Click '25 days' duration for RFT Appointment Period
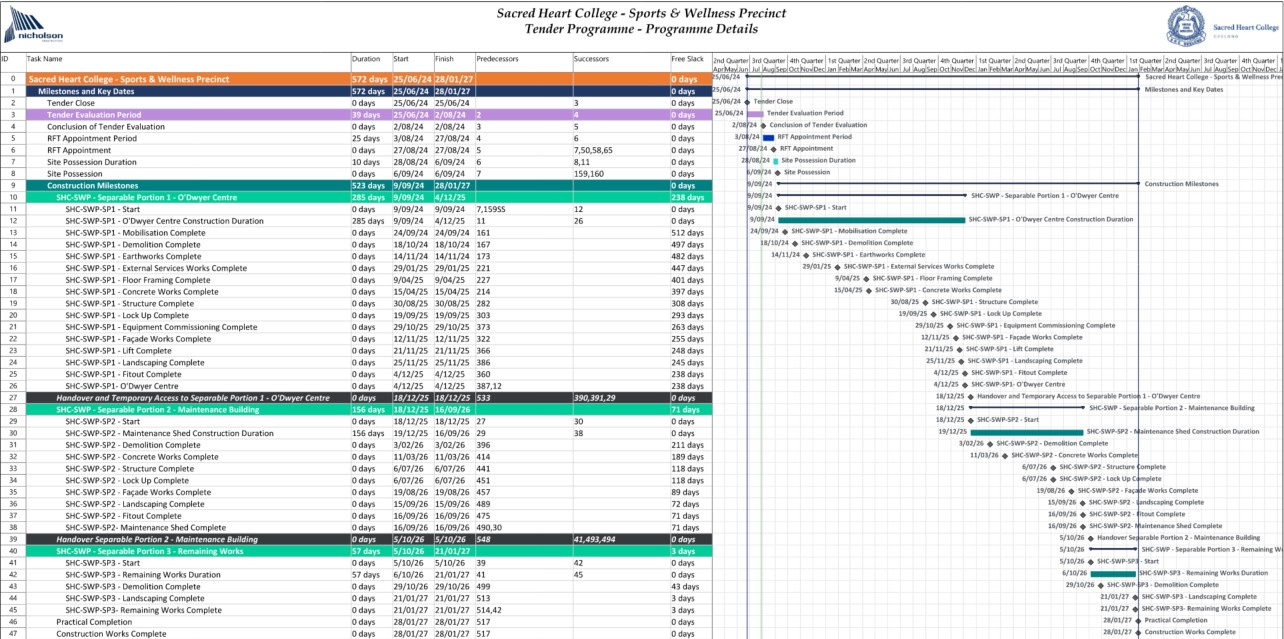This screenshot has height=639, width=1284. [x=366, y=138]
